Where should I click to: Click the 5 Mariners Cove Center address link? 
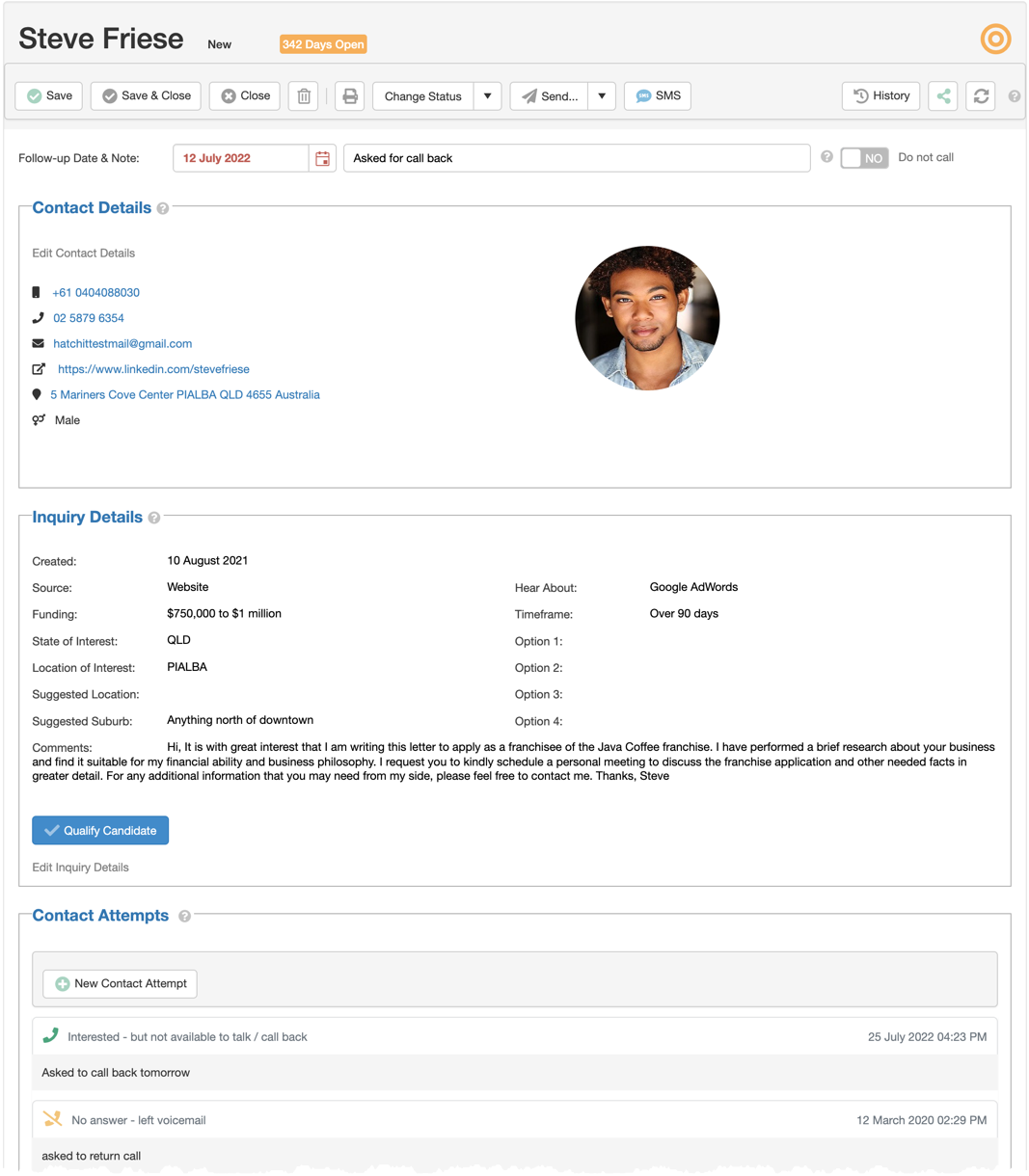[x=185, y=394]
